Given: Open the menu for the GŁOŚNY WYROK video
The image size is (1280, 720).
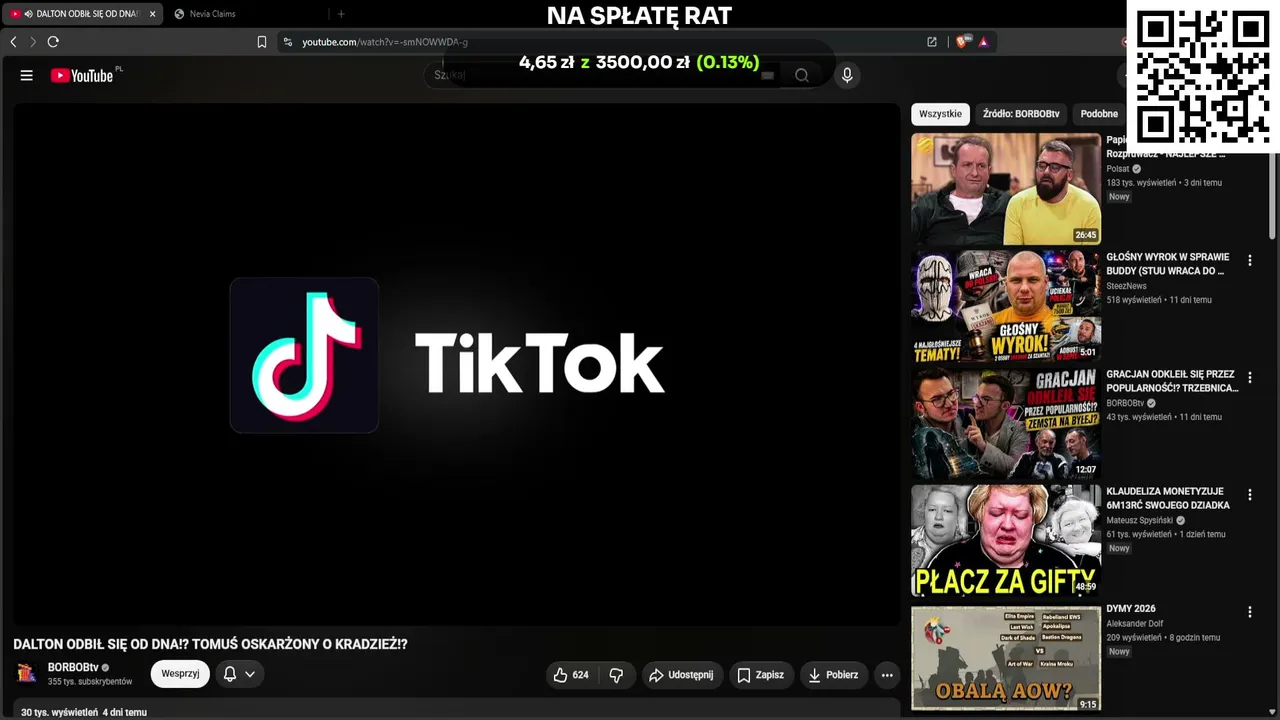Looking at the screenshot, I should click(x=1249, y=261).
